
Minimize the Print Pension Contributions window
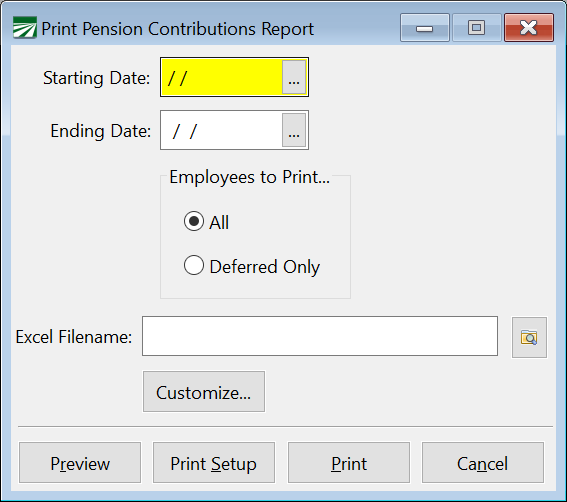point(425,28)
